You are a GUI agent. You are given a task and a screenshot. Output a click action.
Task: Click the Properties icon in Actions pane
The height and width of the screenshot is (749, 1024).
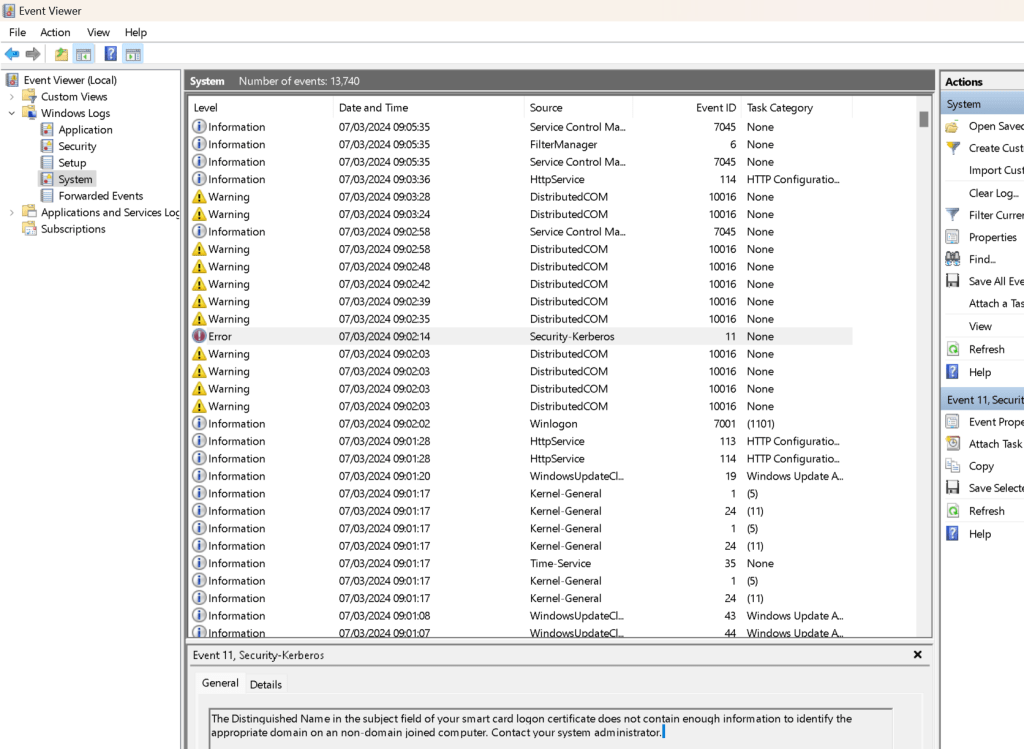click(953, 237)
